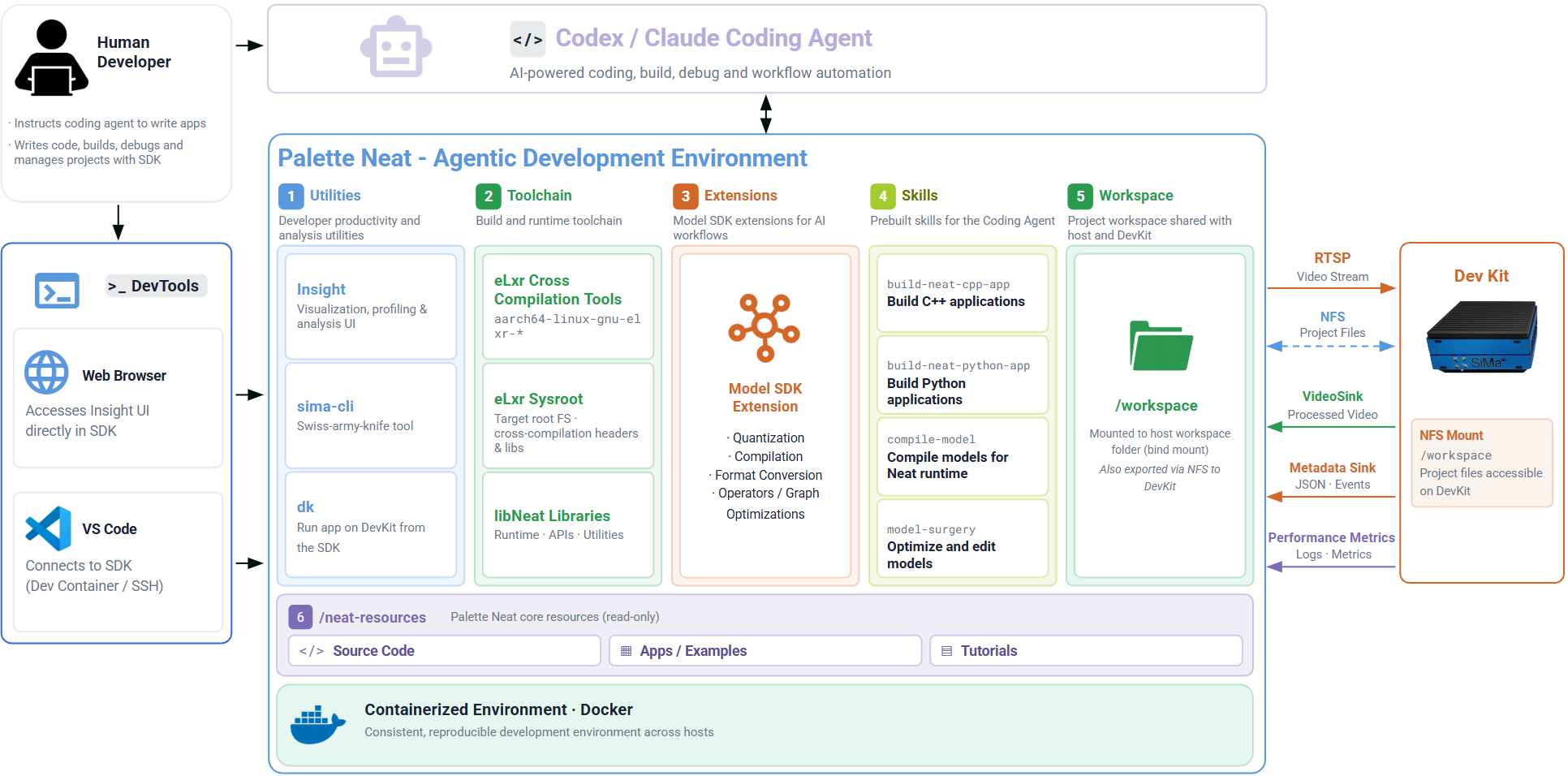Select the eLxr Sysroot card
This screenshot has height=776, width=1568.
(568, 416)
